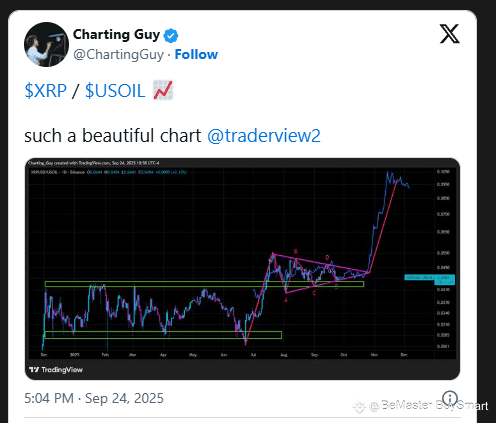
Task: Click the info icon beside the timestamp
Action: click(x=450, y=398)
